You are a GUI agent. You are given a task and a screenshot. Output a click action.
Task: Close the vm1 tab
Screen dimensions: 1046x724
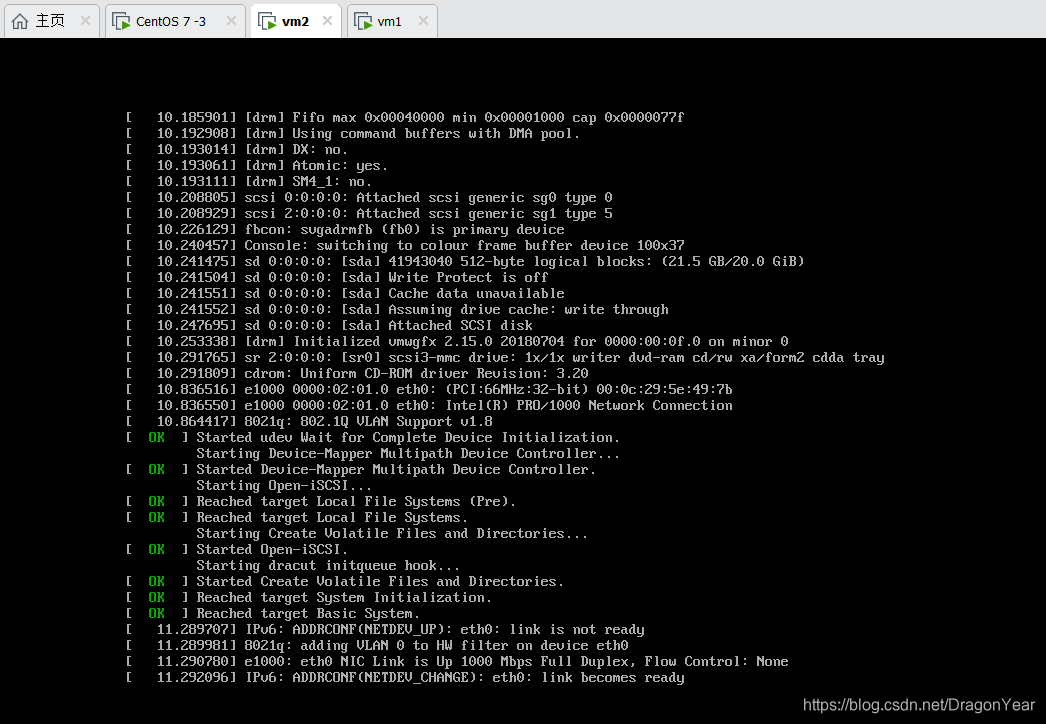pos(423,21)
